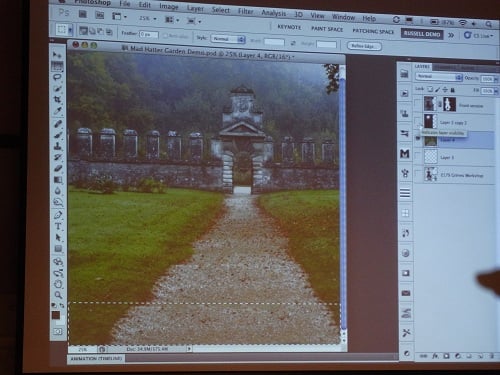Image resolution: width=500 pixels, height=375 pixels.
Task: Click the Feather input field
Action: pyautogui.click(x=149, y=34)
